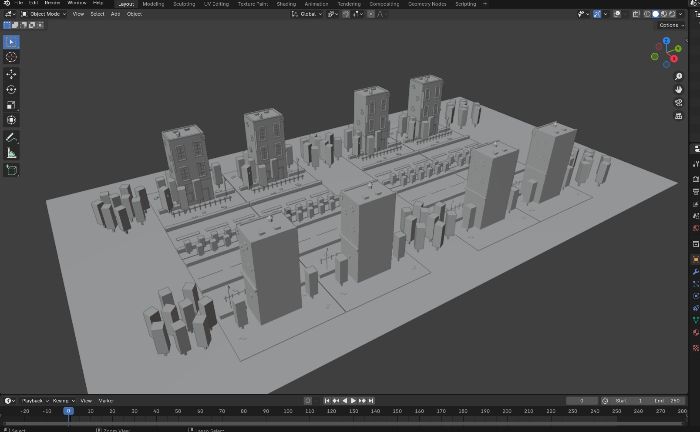Activate the Rotate tool
This screenshot has height=432, width=700.
pyautogui.click(x=11, y=89)
